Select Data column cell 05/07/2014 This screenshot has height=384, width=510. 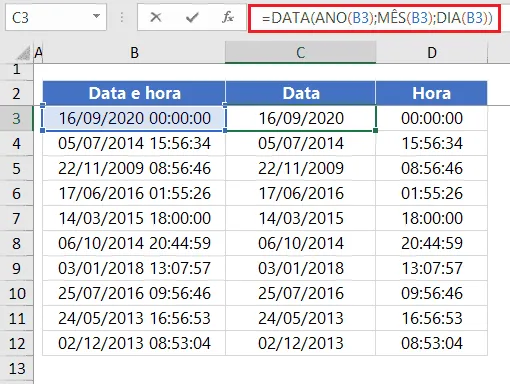[x=301, y=143]
